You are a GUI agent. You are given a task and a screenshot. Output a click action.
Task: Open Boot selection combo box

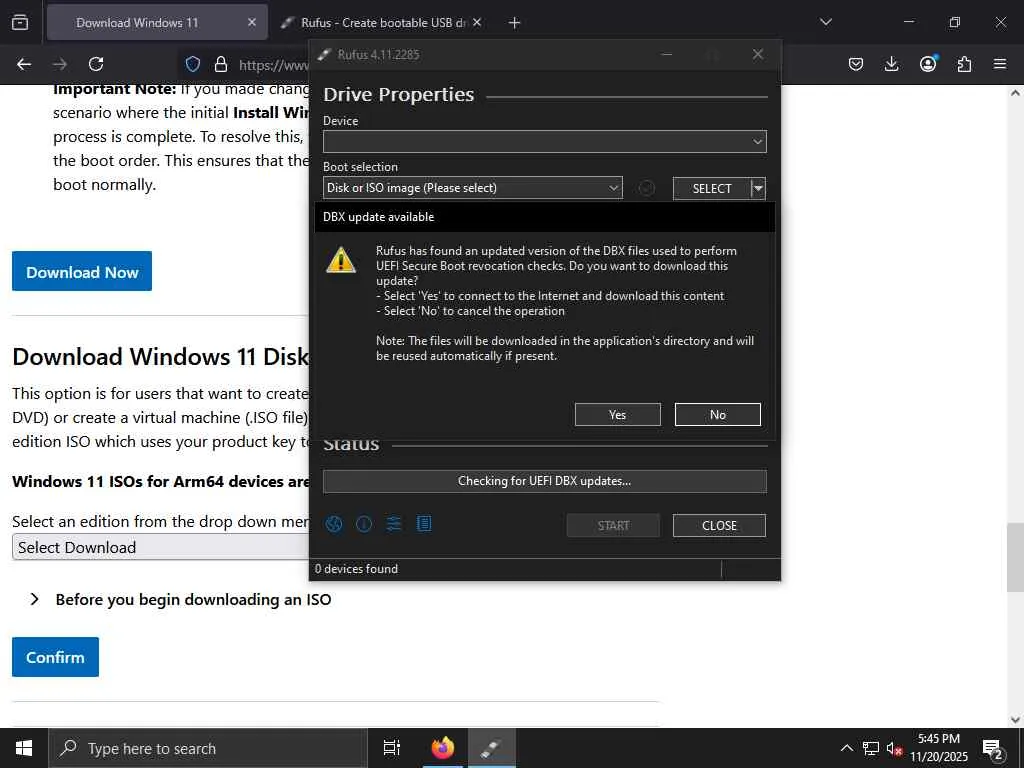coord(473,188)
